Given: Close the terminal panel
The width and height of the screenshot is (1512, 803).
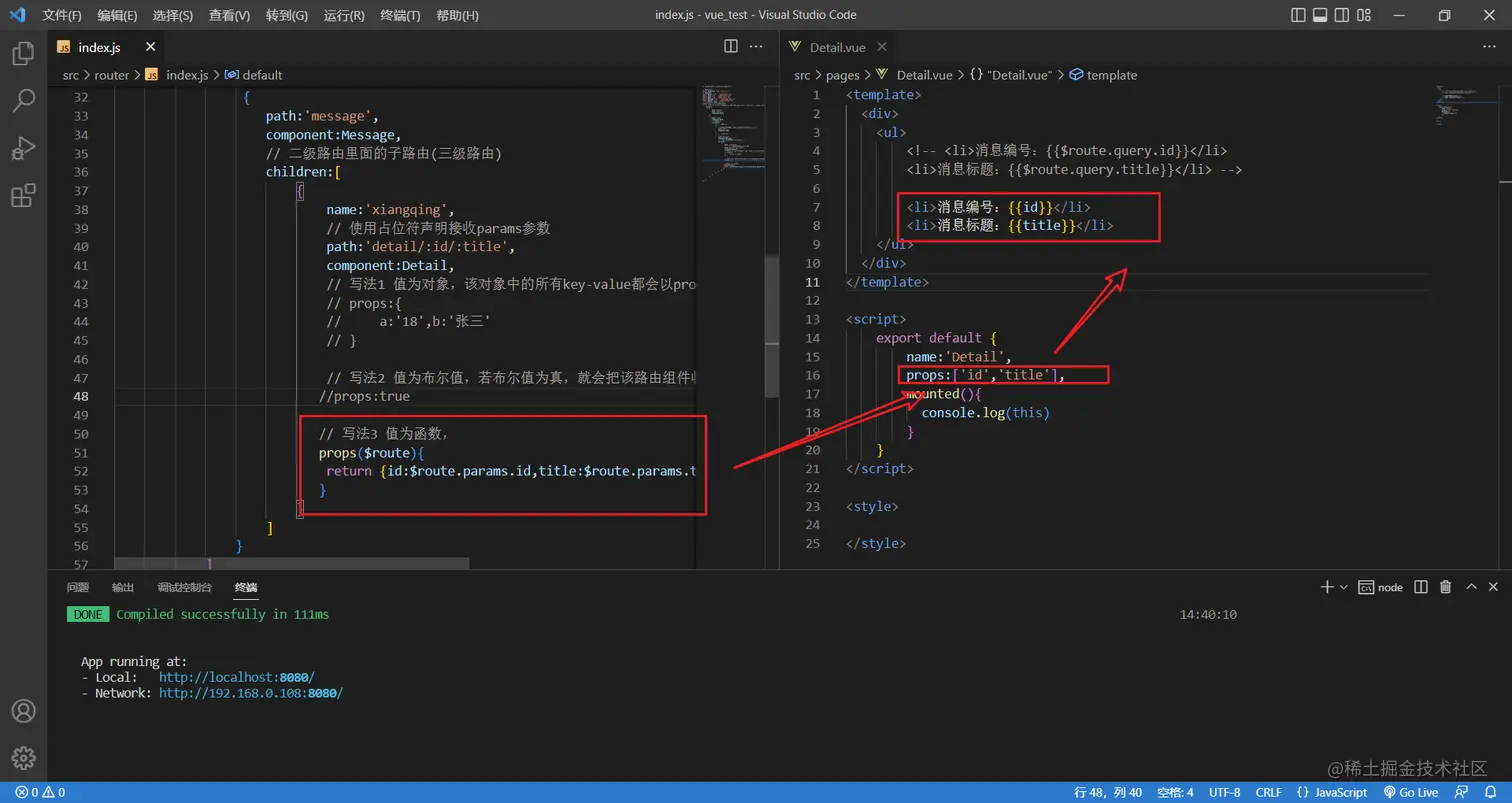Looking at the screenshot, I should (1493, 587).
